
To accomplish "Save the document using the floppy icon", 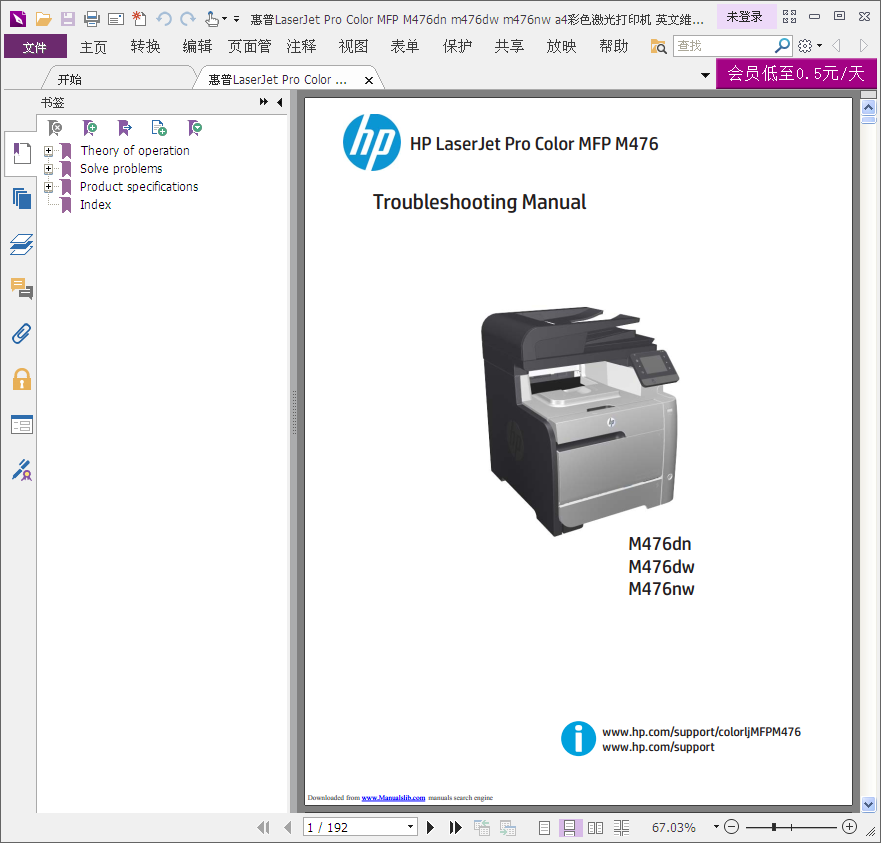I will (68, 19).
